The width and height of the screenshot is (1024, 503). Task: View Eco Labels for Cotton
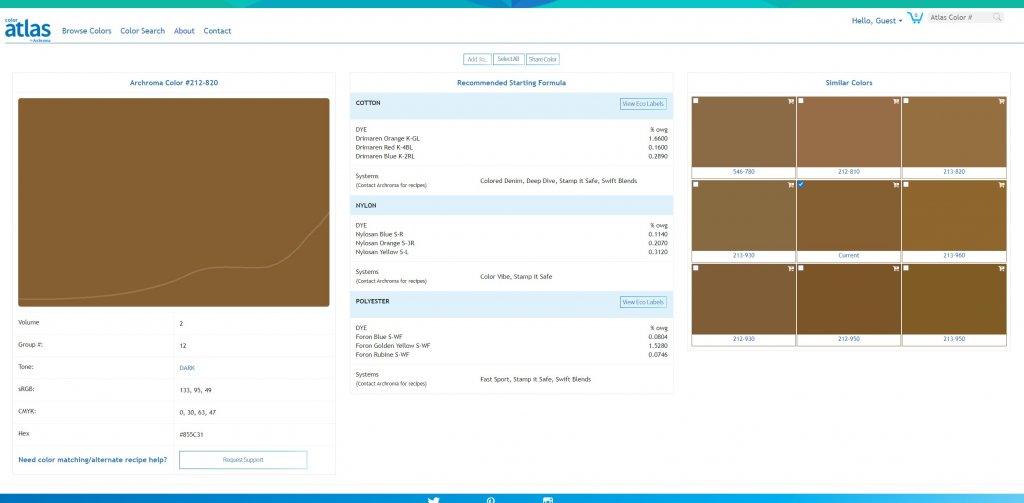643,104
